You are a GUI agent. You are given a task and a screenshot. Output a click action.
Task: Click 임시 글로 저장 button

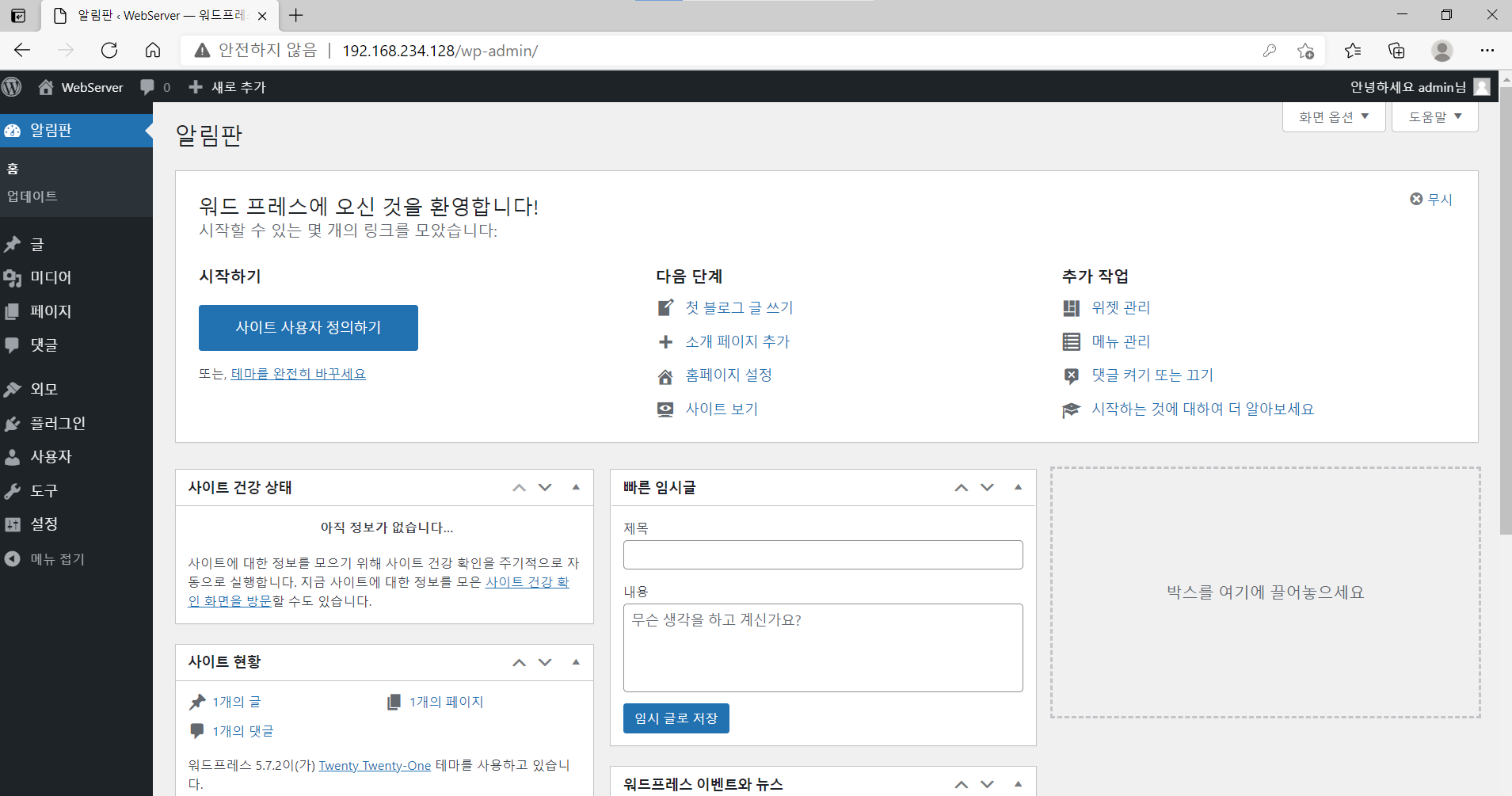coord(676,718)
